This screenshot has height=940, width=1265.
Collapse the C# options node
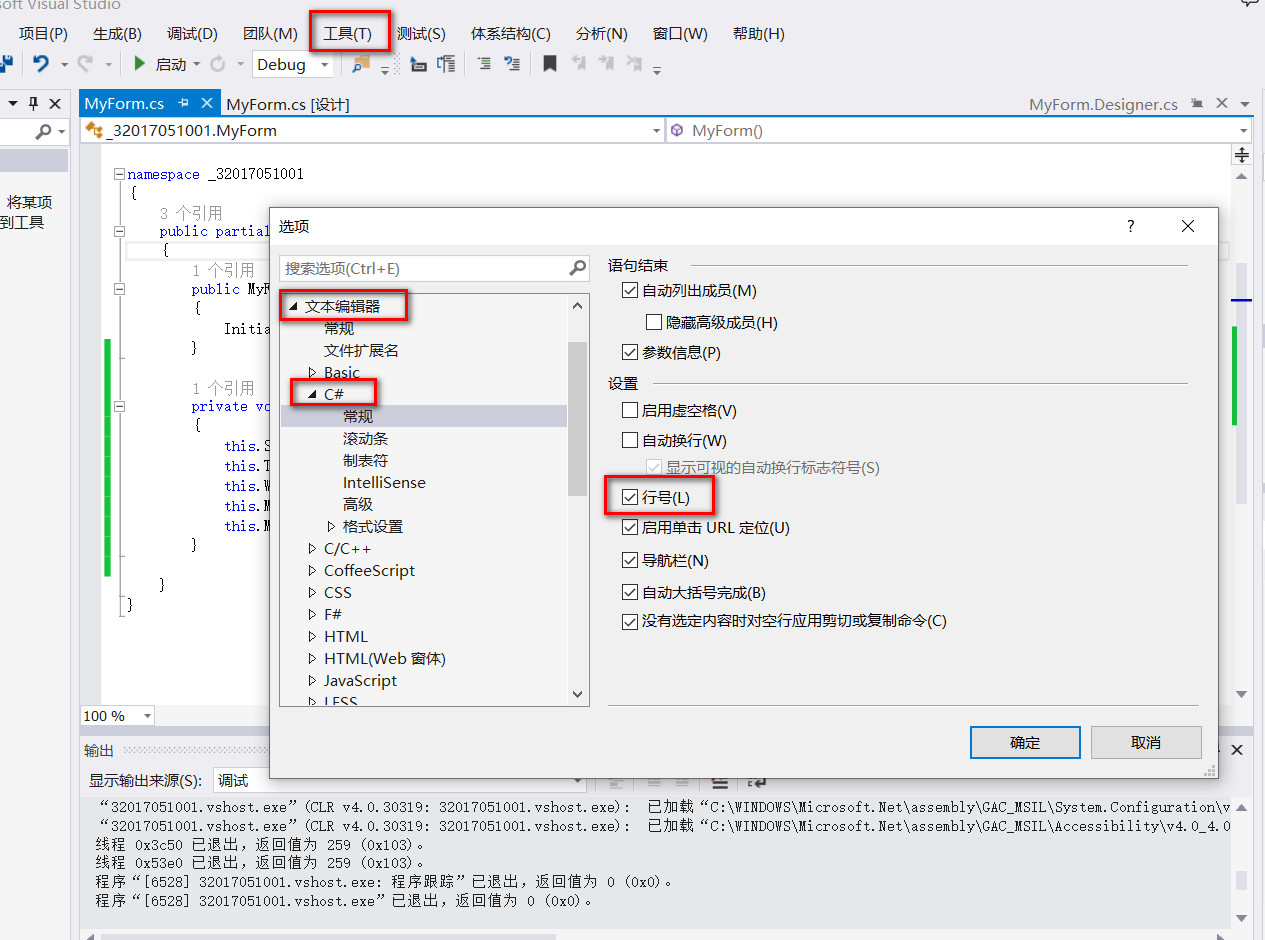click(313, 392)
